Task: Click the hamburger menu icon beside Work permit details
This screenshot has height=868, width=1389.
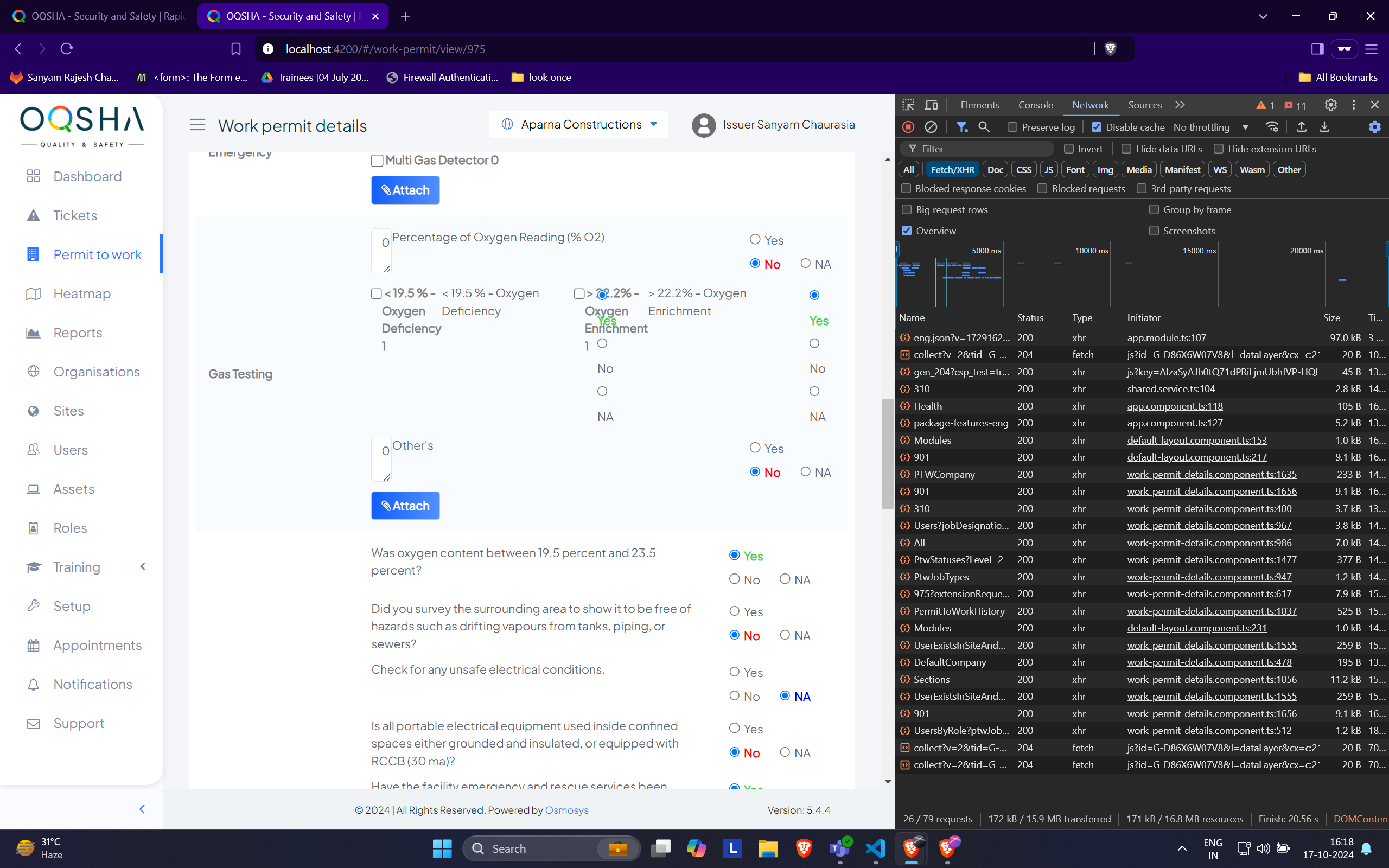Action: (x=197, y=125)
